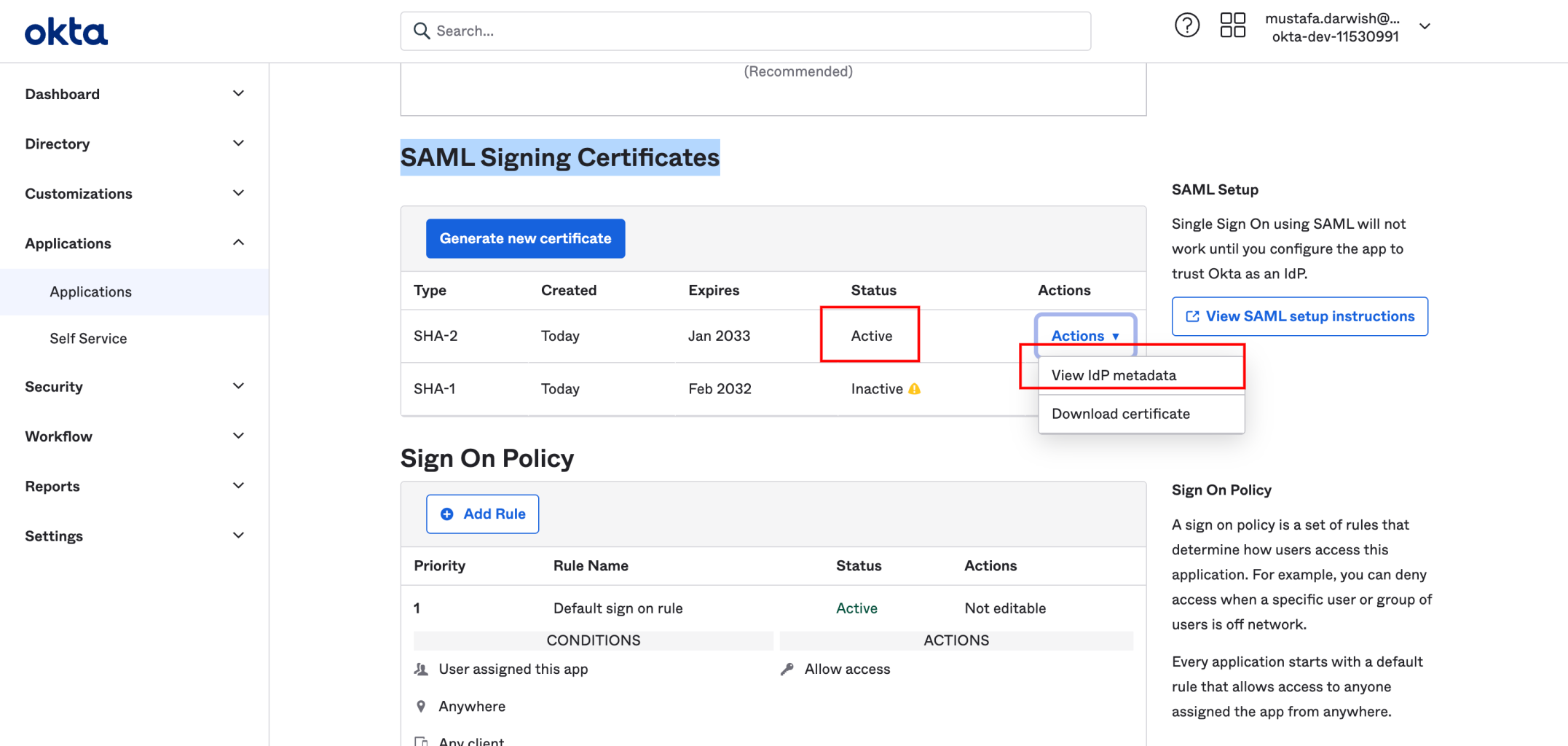Open the account dropdown chevron
The width and height of the screenshot is (1568, 746).
tap(1425, 26)
